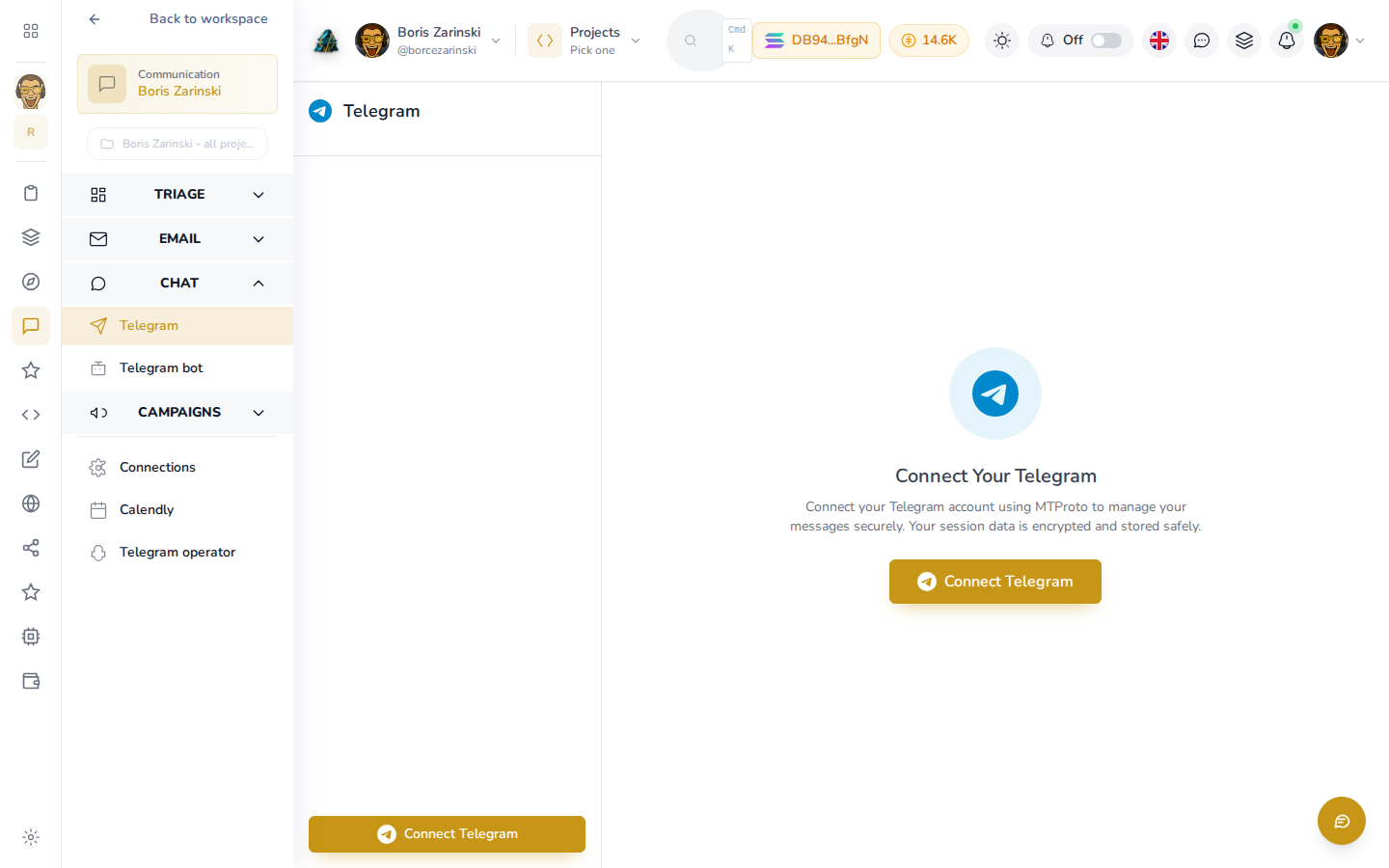Image resolution: width=1389 pixels, height=868 pixels.
Task: Click the R workspace badge in the left rail
Action: [31, 132]
